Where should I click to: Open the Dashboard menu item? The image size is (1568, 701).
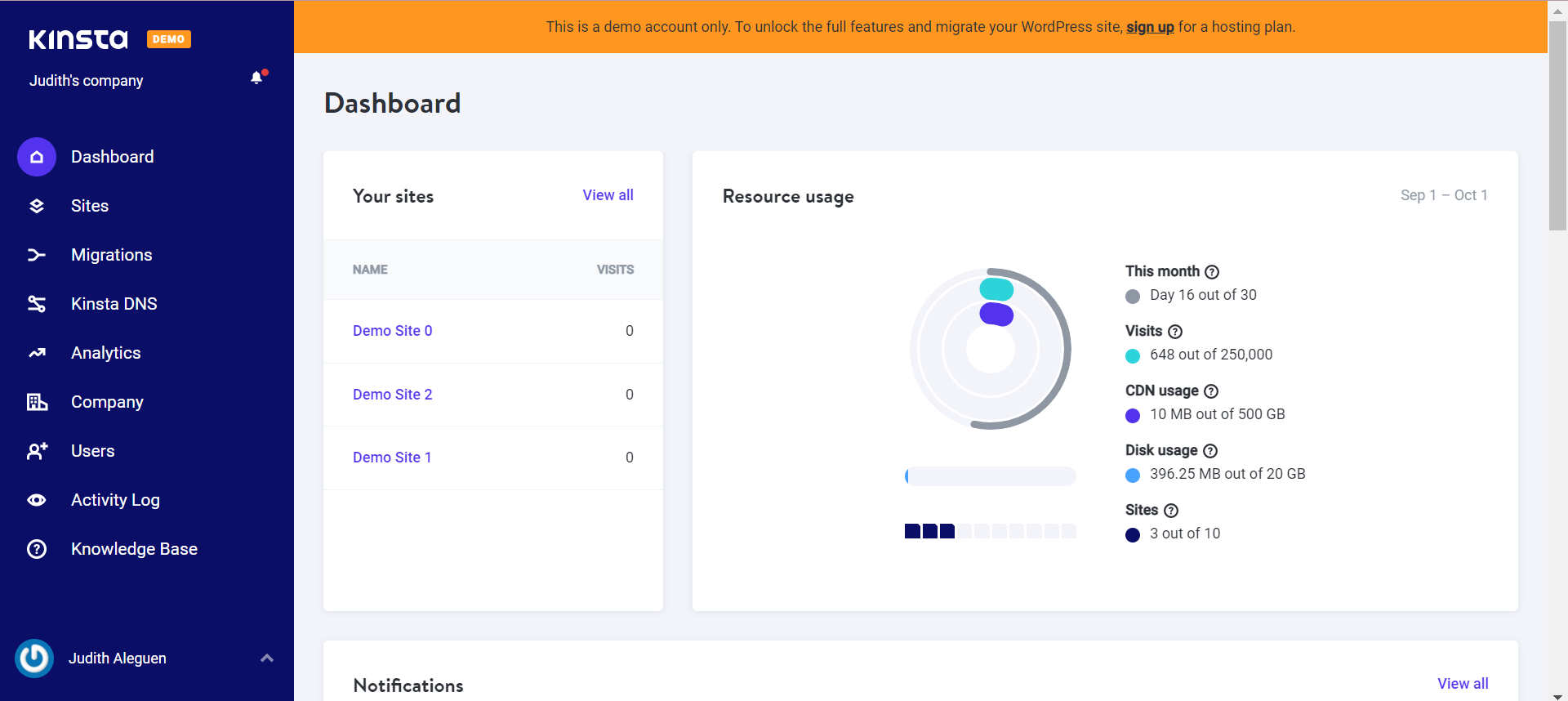[112, 157]
